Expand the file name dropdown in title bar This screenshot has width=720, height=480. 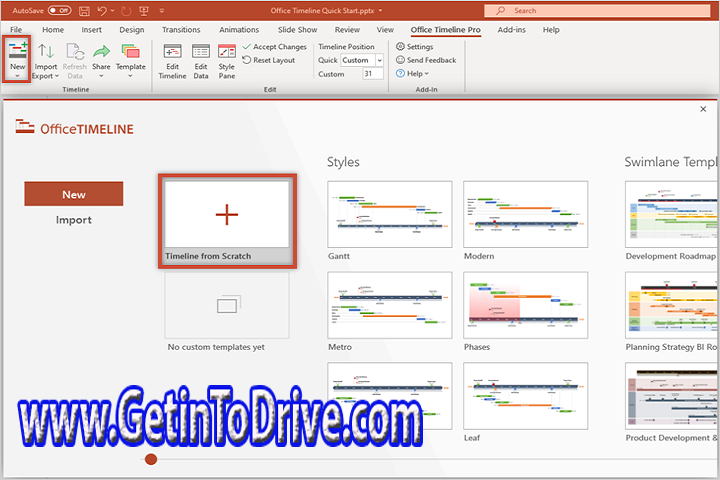[x=380, y=11]
